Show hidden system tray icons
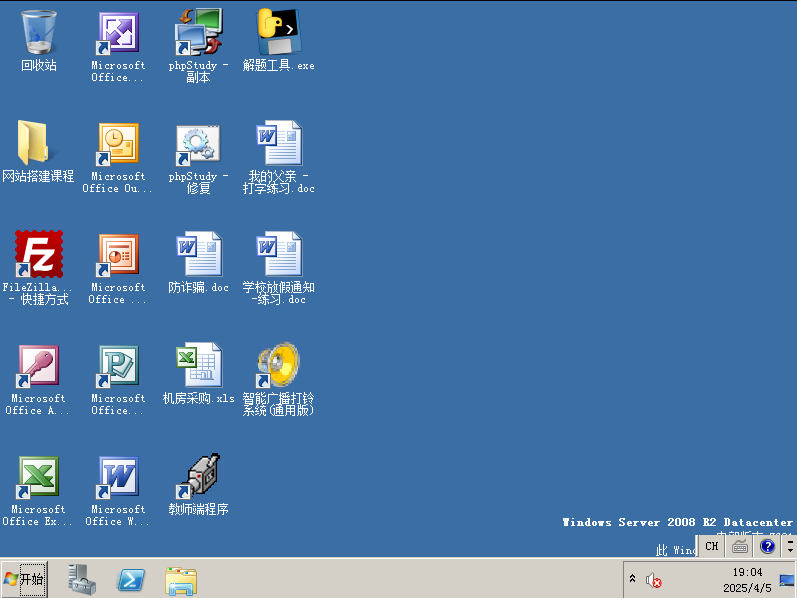The height and width of the screenshot is (598, 797). [632, 578]
